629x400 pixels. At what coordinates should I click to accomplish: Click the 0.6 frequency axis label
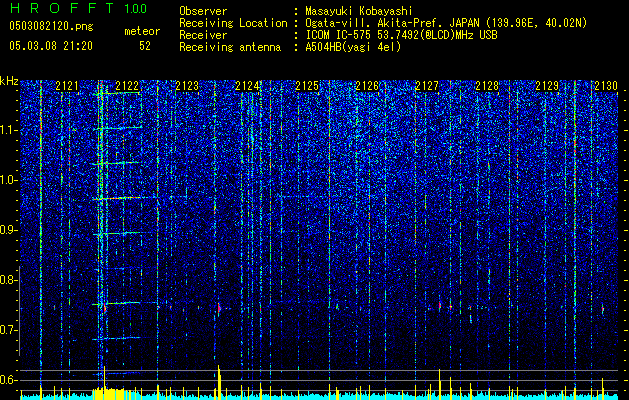[x=9, y=380]
